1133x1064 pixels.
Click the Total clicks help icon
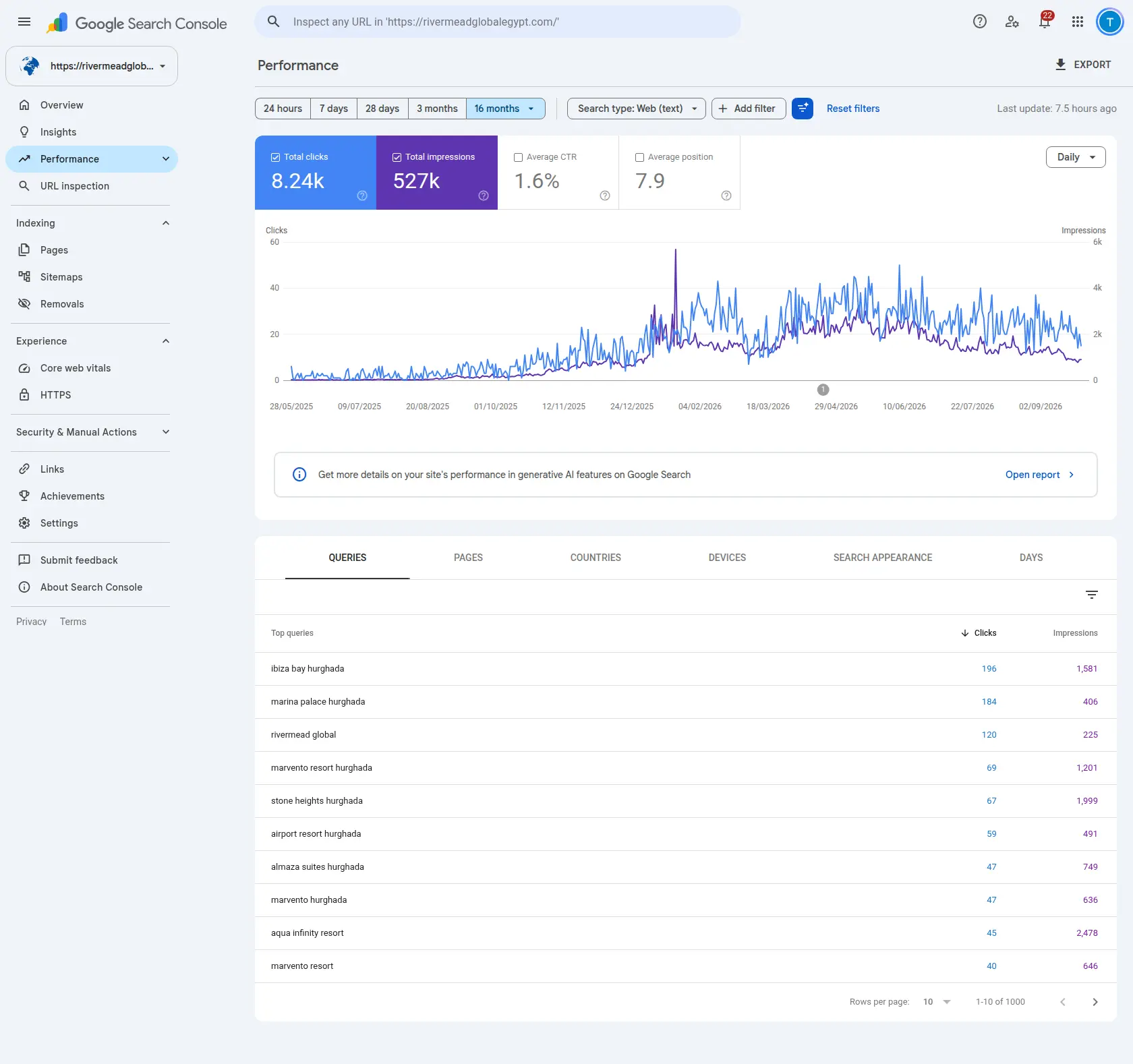pyautogui.click(x=362, y=196)
